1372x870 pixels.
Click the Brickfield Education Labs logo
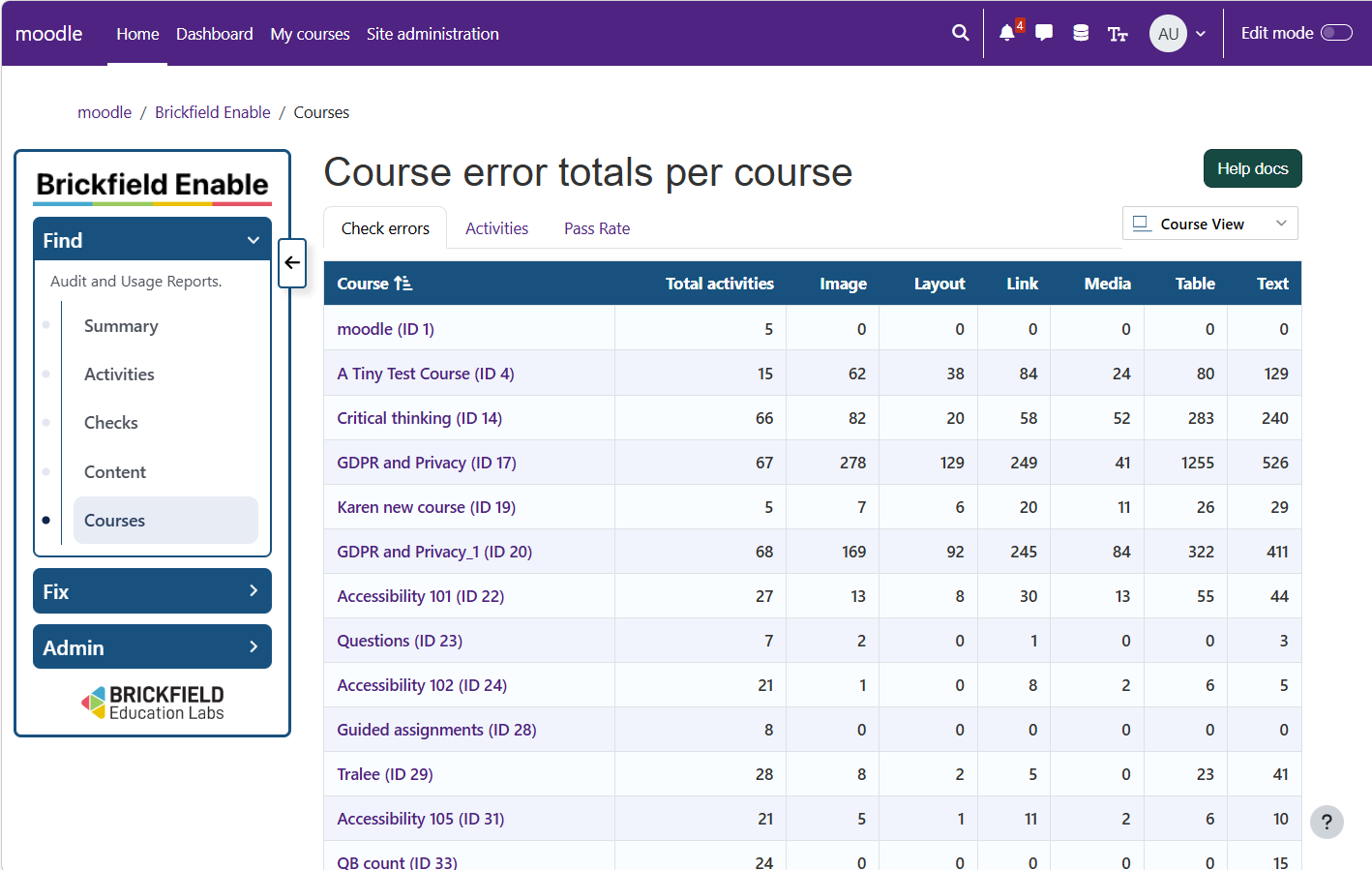153,704
